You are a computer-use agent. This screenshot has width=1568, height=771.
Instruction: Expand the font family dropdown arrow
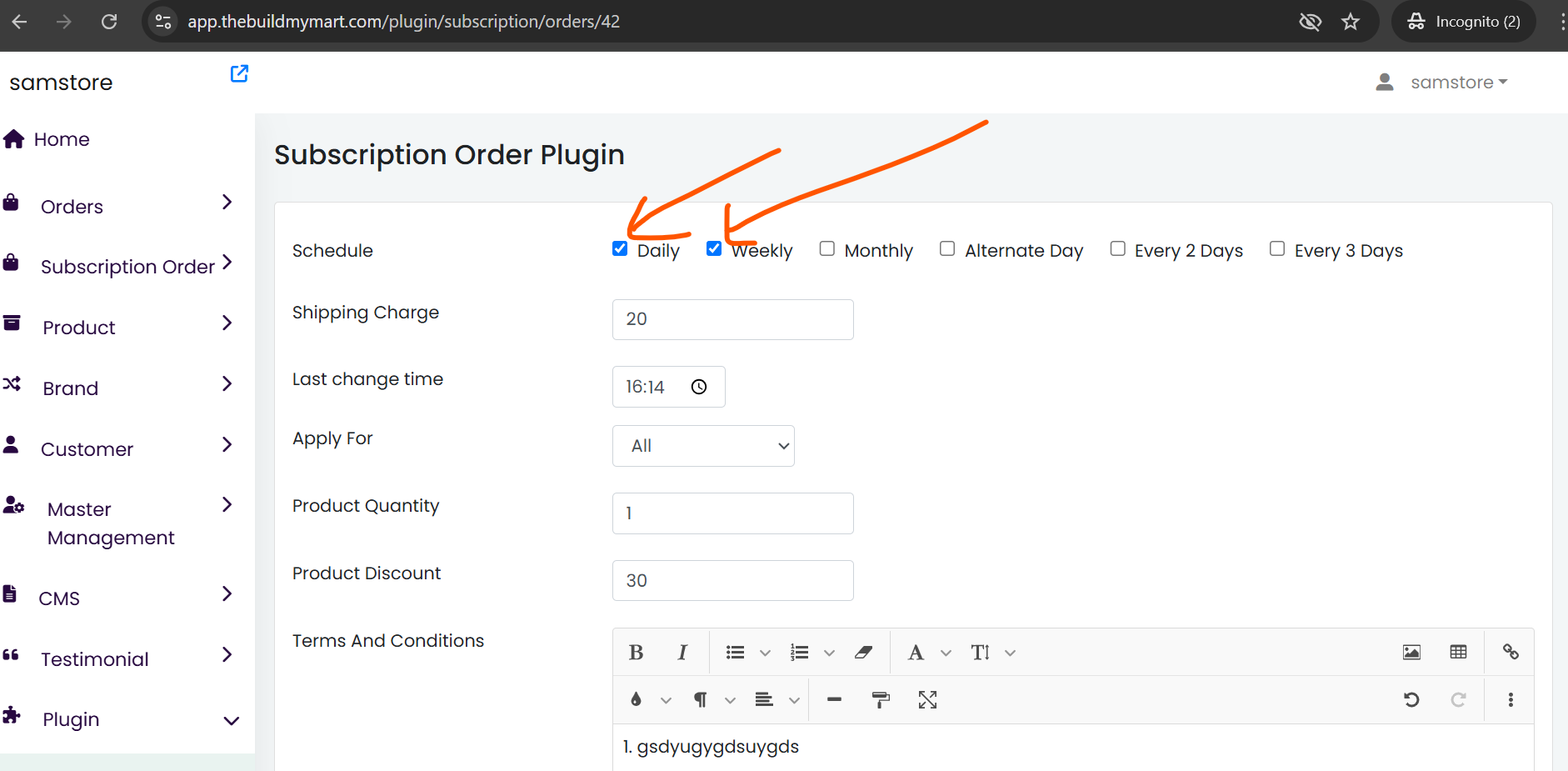(x=946, y=653)
